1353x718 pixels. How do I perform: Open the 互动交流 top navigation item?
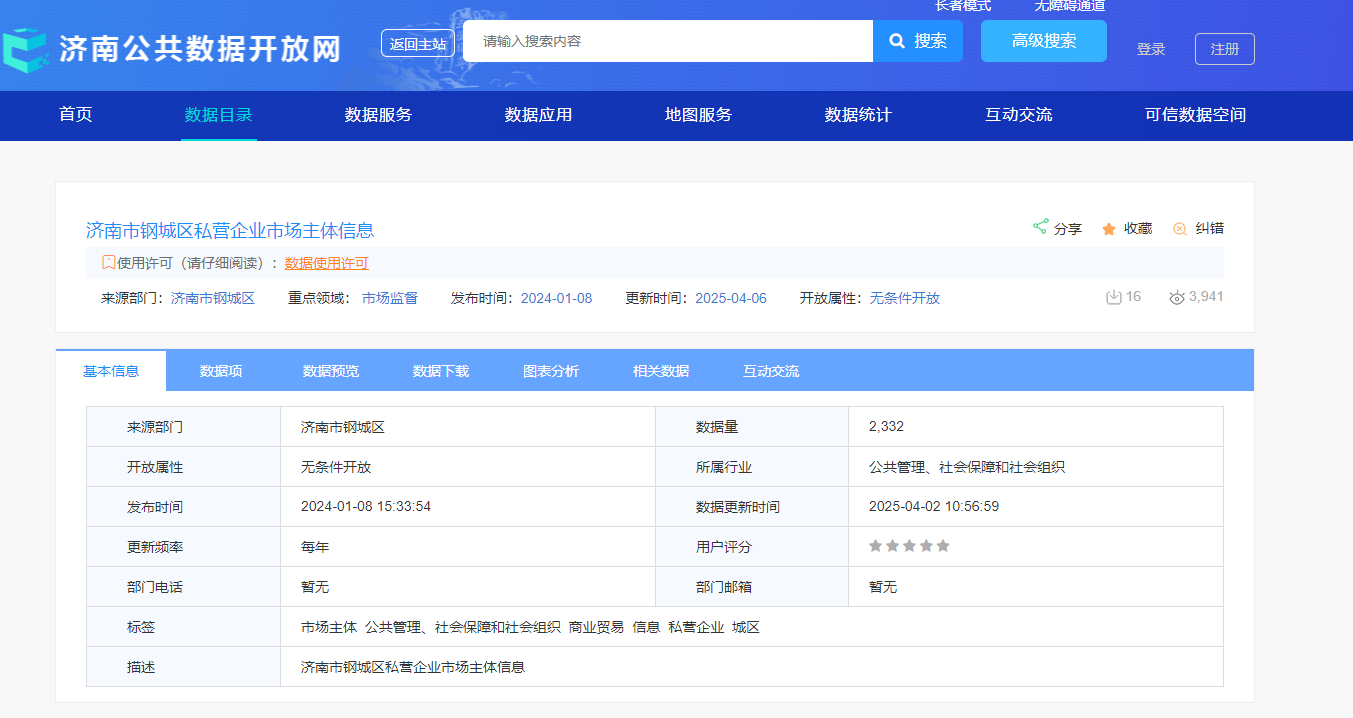pyautogui.click(x=1019, y=115)
